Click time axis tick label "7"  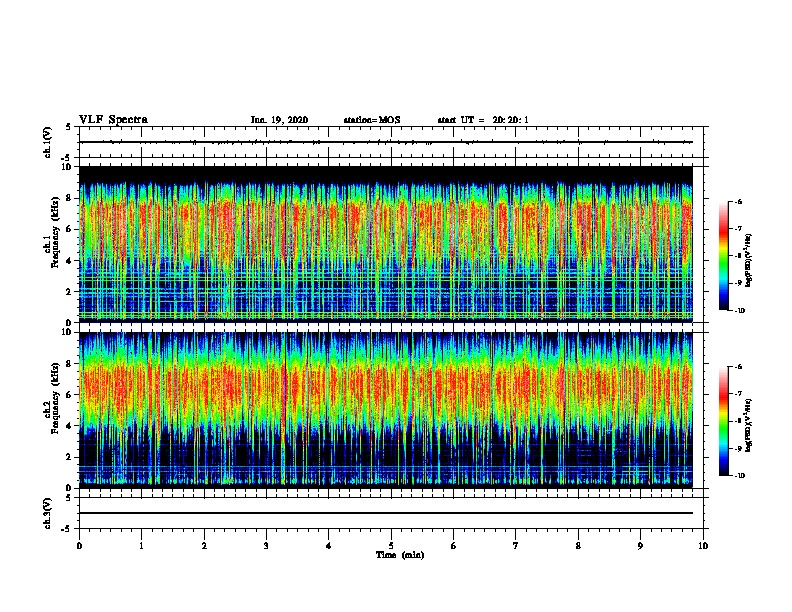point(516,546)
